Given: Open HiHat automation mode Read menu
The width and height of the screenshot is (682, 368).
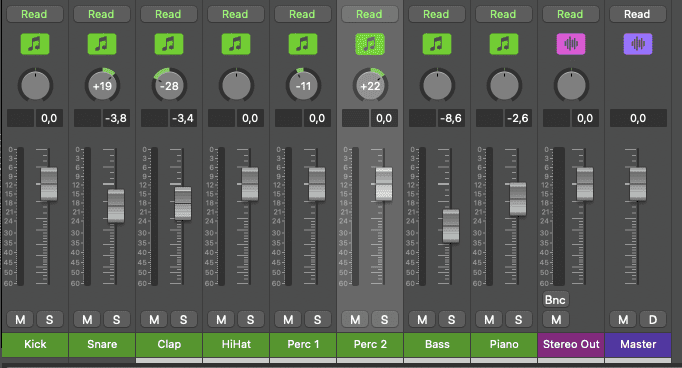Looking at the screenshot, I should coord(236,14).
